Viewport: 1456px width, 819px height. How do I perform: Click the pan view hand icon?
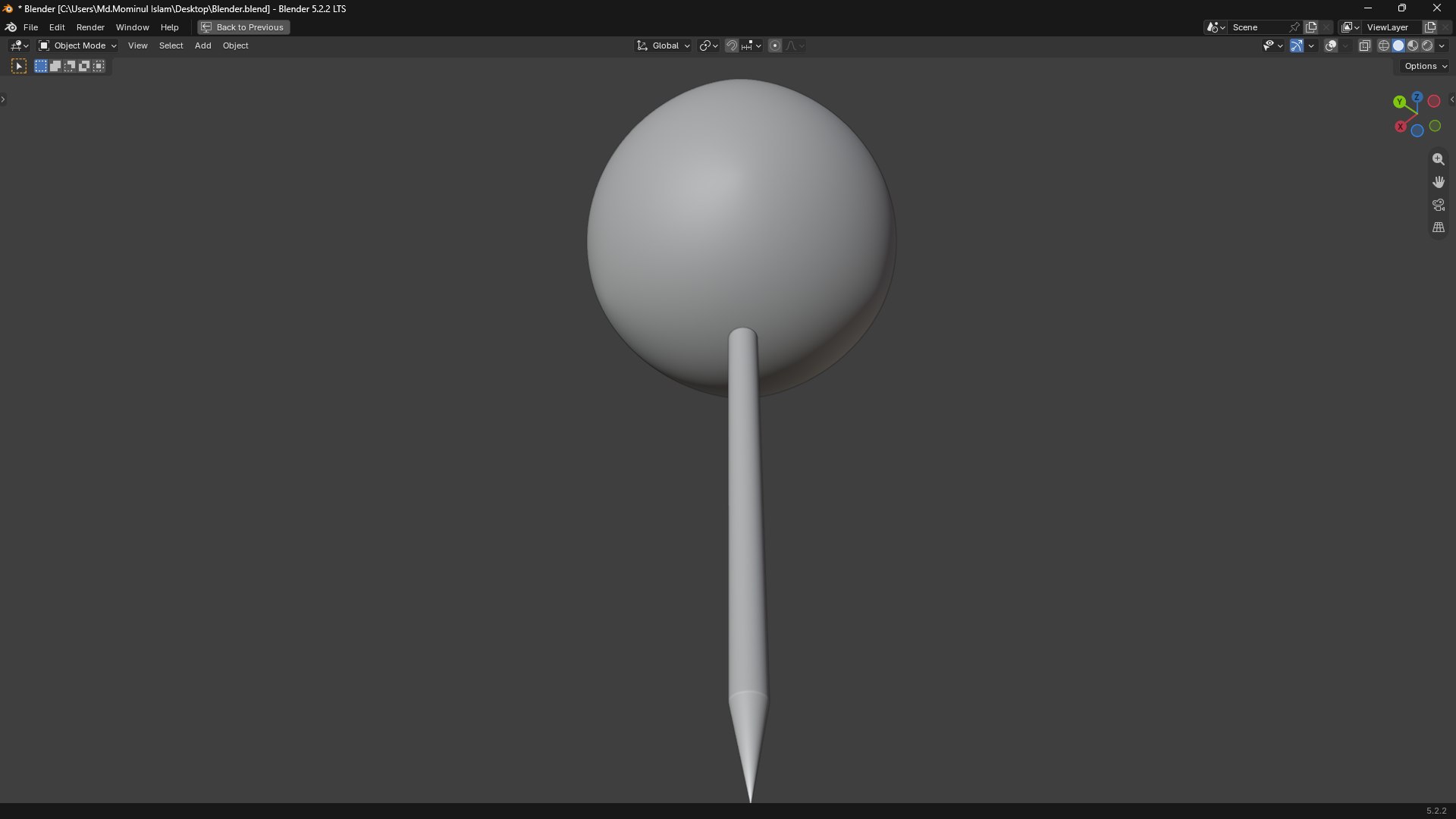click(1438, 182)
